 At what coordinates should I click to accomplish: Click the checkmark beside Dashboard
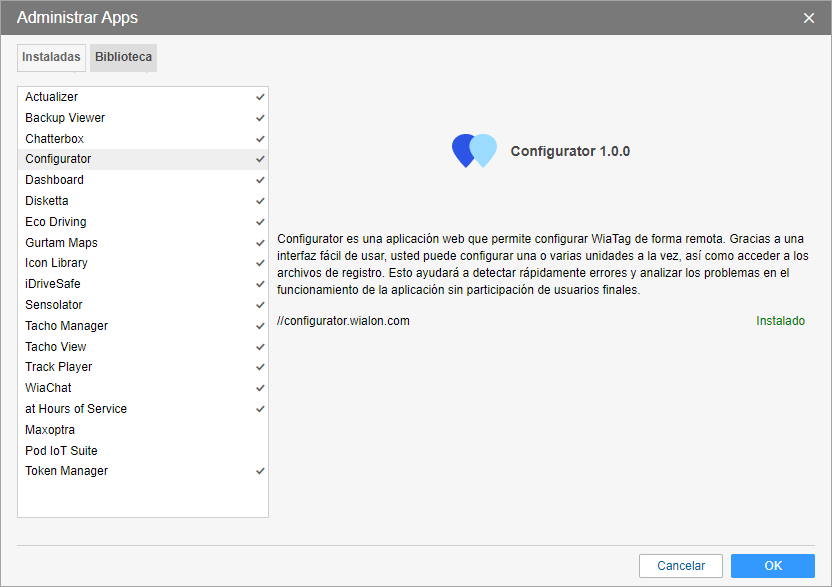[260, 180]
